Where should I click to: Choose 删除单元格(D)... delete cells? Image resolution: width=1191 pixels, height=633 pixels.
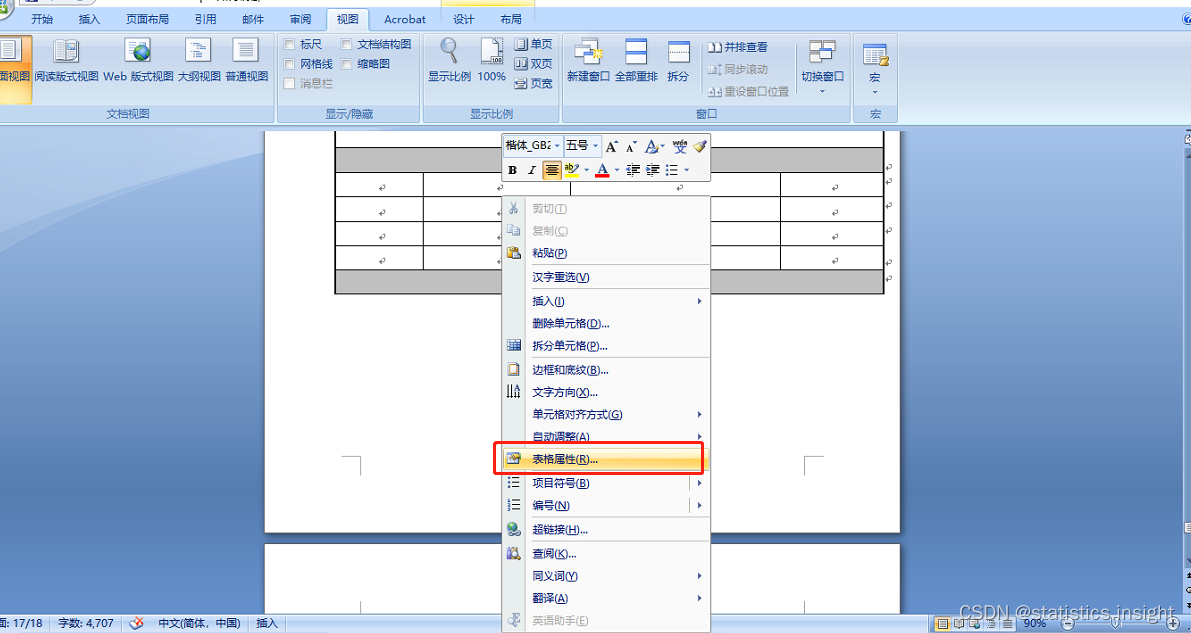[x=605, y=323]
